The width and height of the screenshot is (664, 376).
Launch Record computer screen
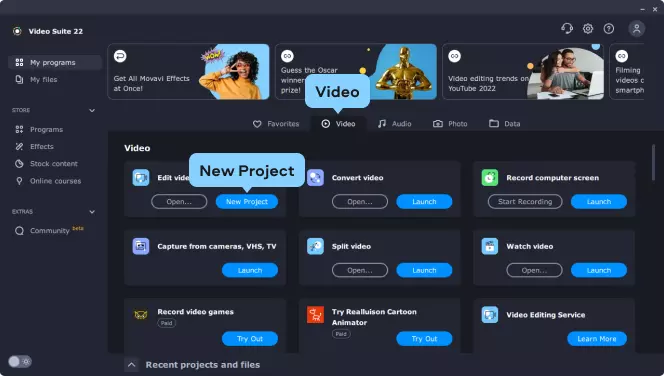click(x=599, y=202)
